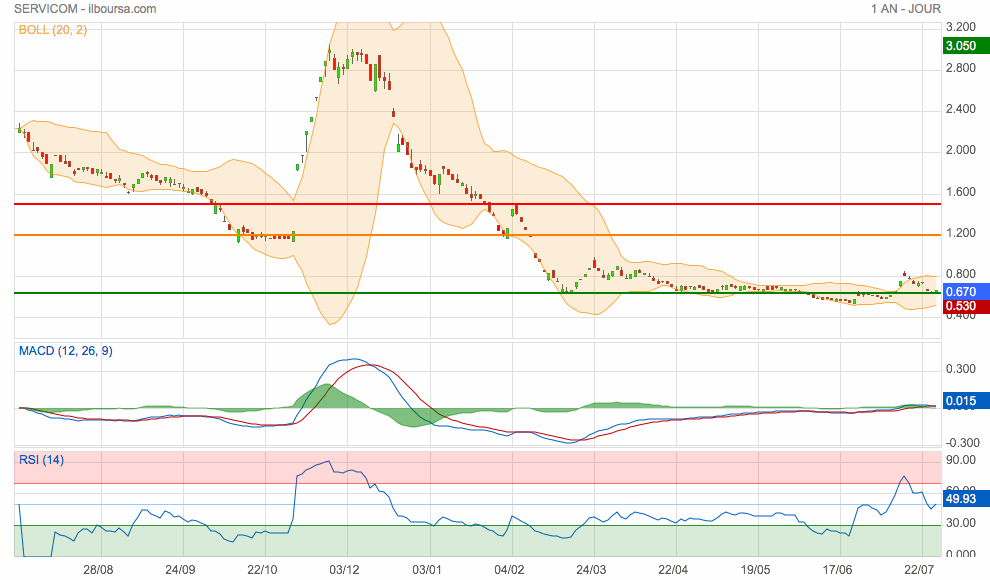990x580 pixels.
Task: Click the 03/12 date axis label
Action: [344, 570]
